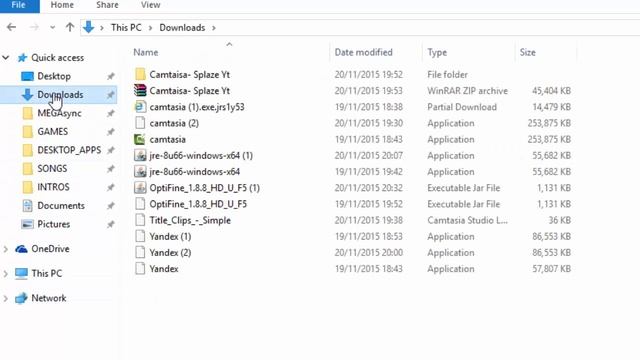Select the Yandex file sized 57,807 KB
This screenshot has width=640, height=360.
click(x=164, y=269)
